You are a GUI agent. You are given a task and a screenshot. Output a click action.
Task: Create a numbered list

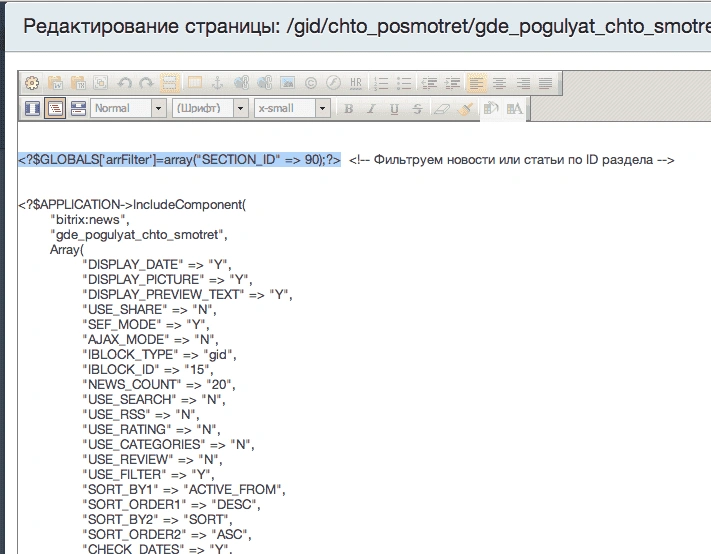click(x=381, y=83)
